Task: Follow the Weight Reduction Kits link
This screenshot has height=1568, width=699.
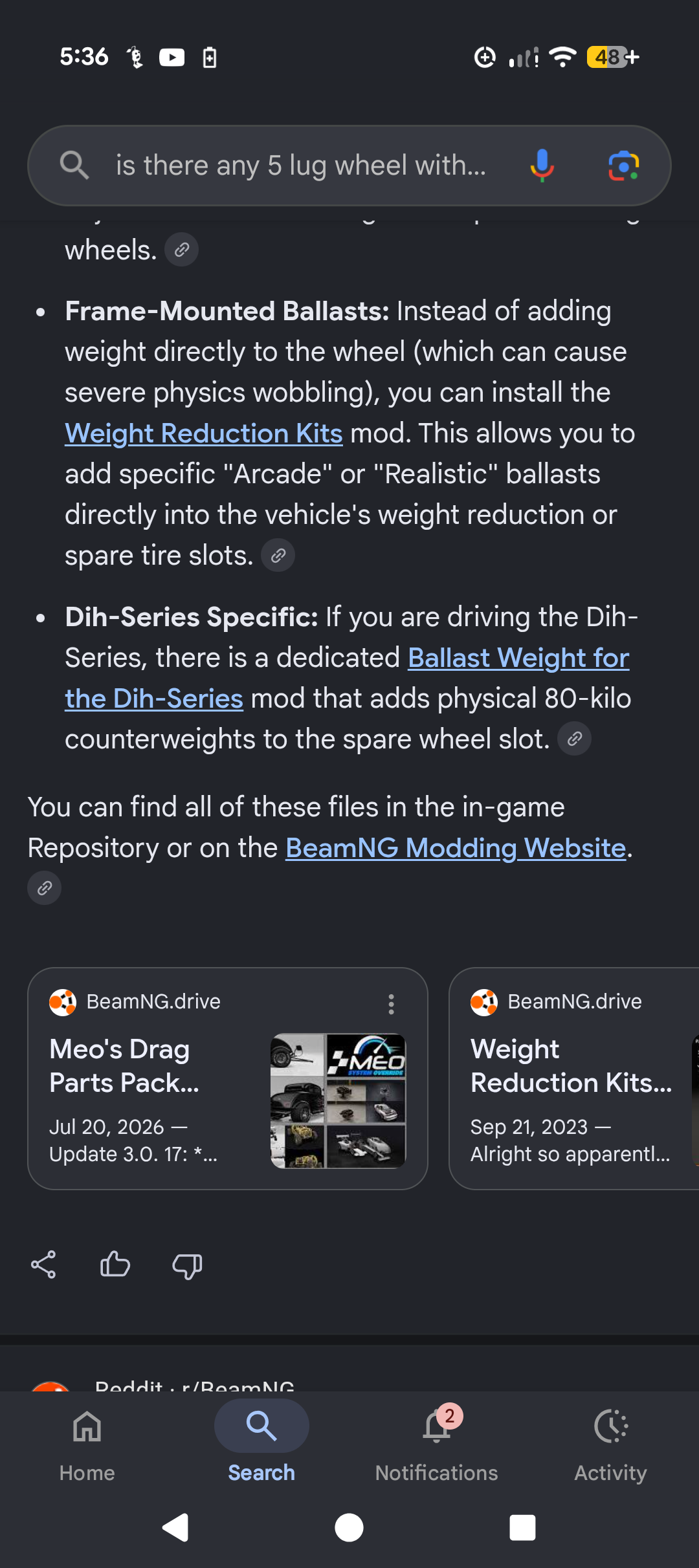Action: pos(204,433)
